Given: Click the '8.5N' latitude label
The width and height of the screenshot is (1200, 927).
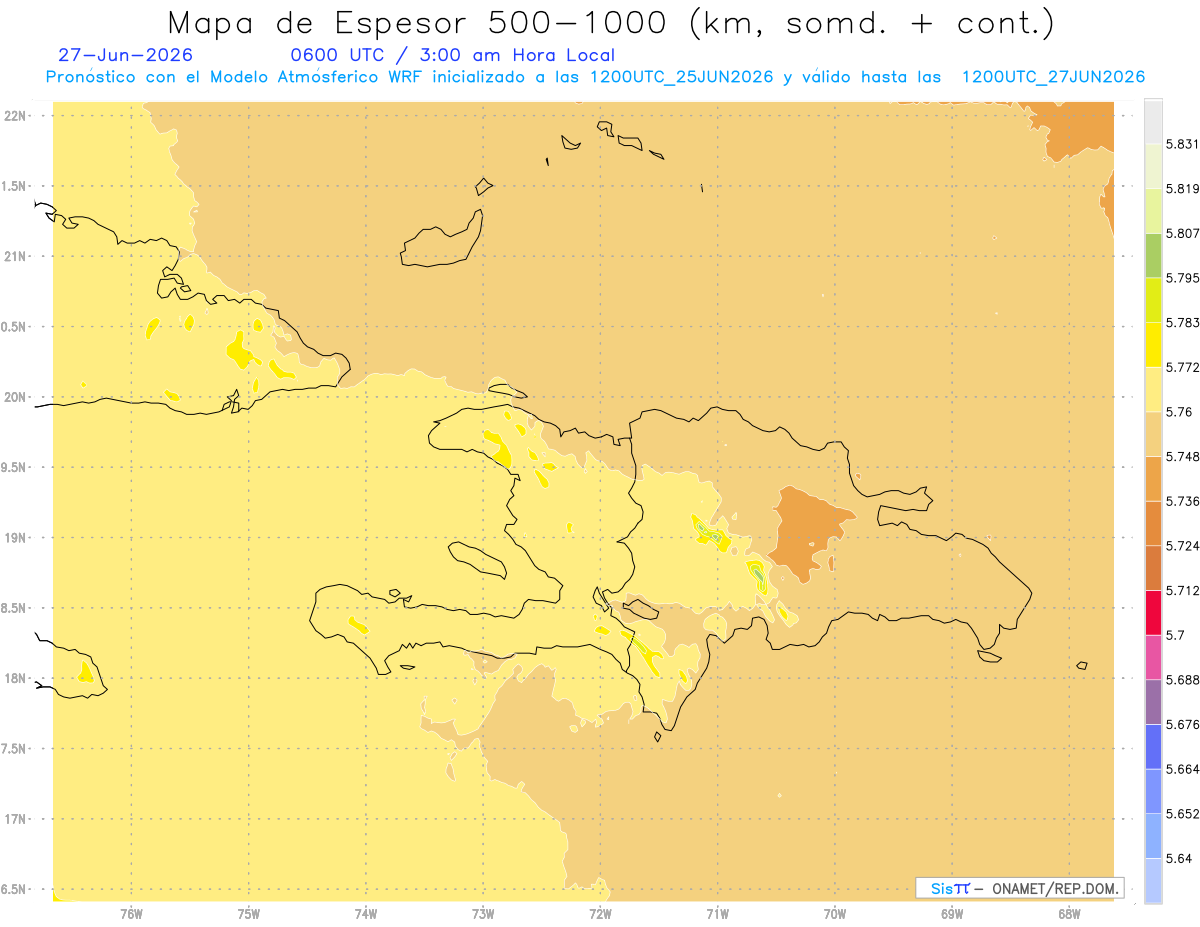Looking at the screenshot, I should coord(15,608).
